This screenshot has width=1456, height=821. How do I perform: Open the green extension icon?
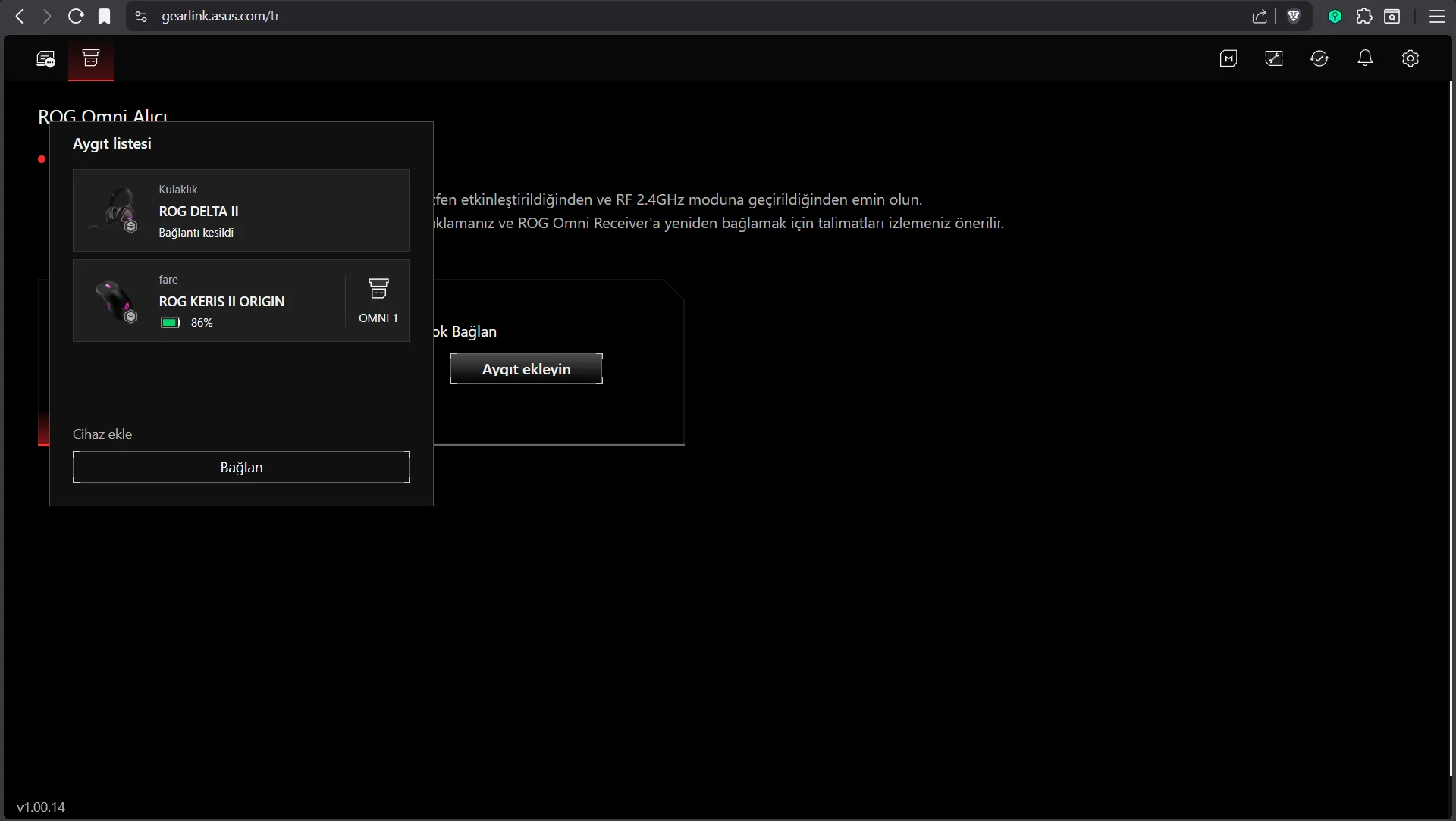click(x=1335, y=16)
